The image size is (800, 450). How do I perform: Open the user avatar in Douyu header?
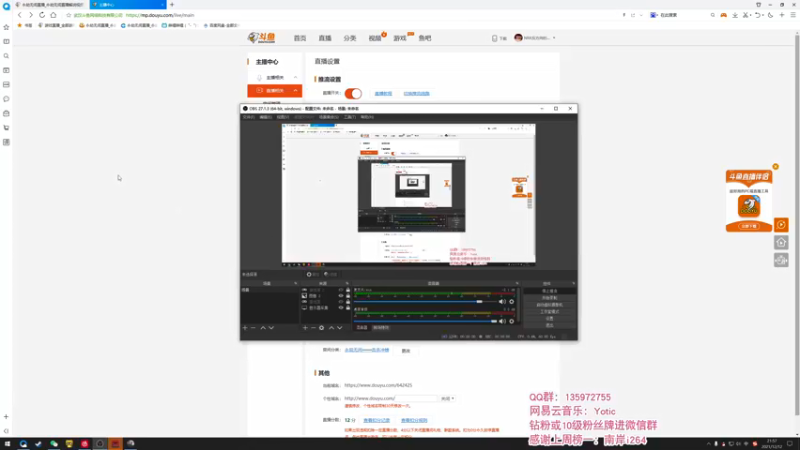(518, 38)
